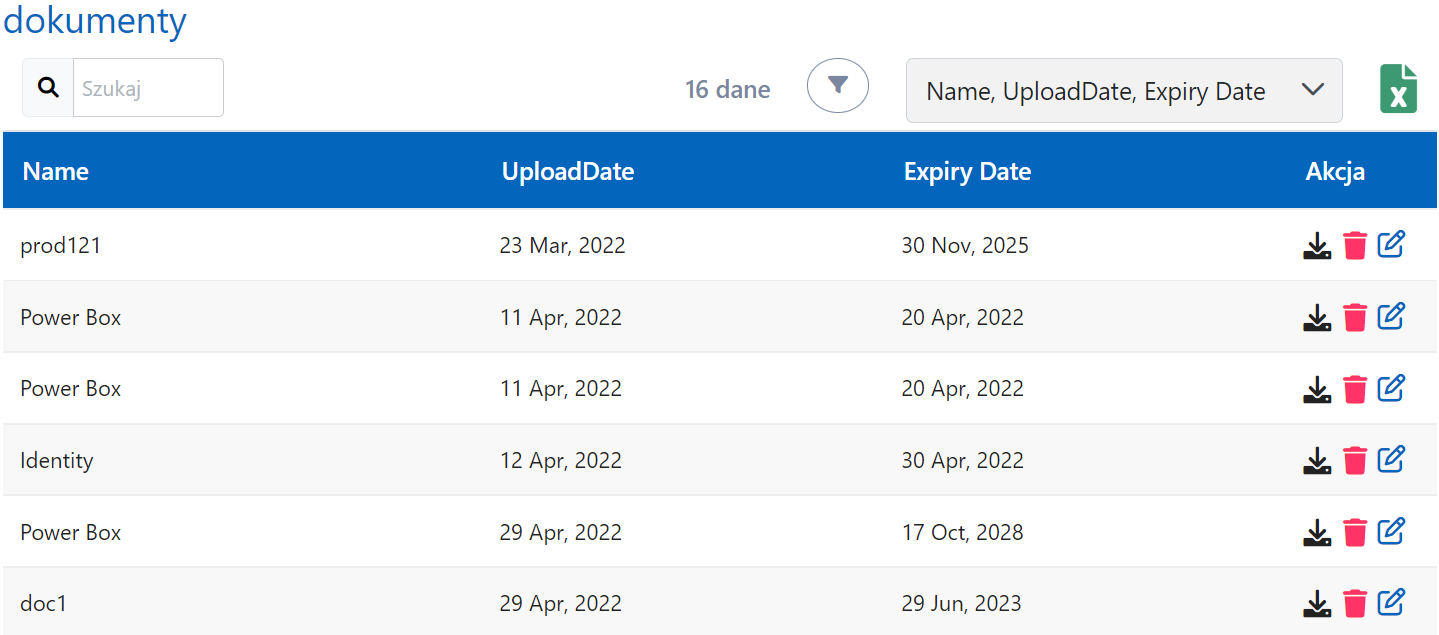Sort by the Name column header
Screen dimensions: 1439x635
(x=56, y=172)
